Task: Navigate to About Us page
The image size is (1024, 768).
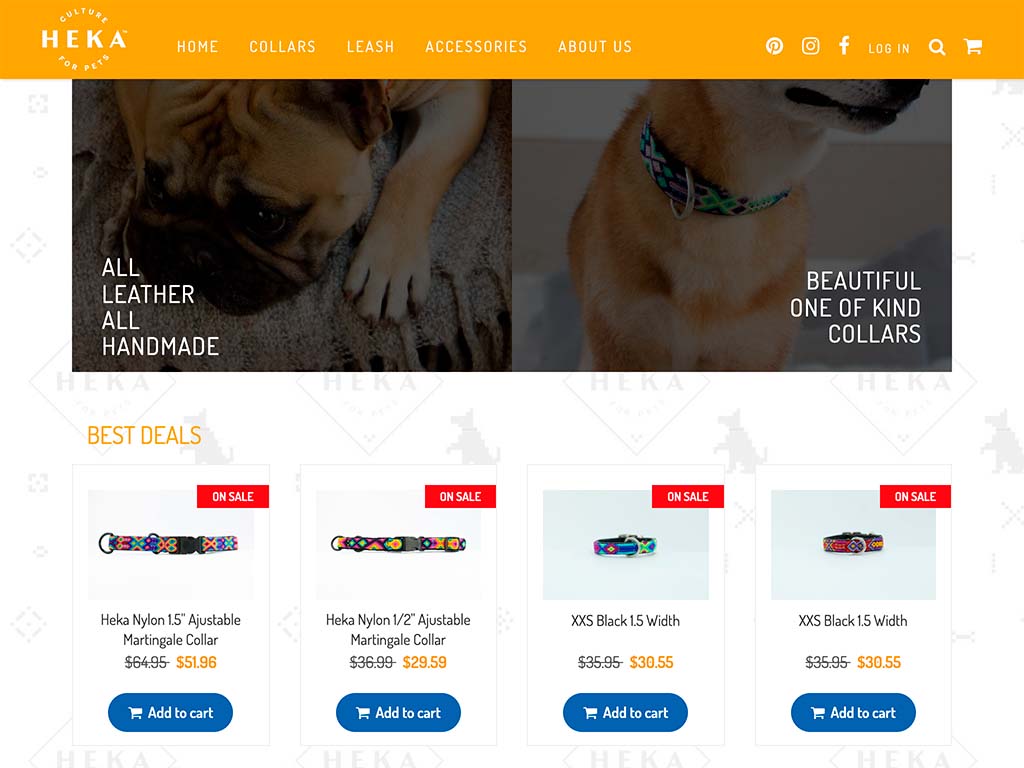Action: 595,47
